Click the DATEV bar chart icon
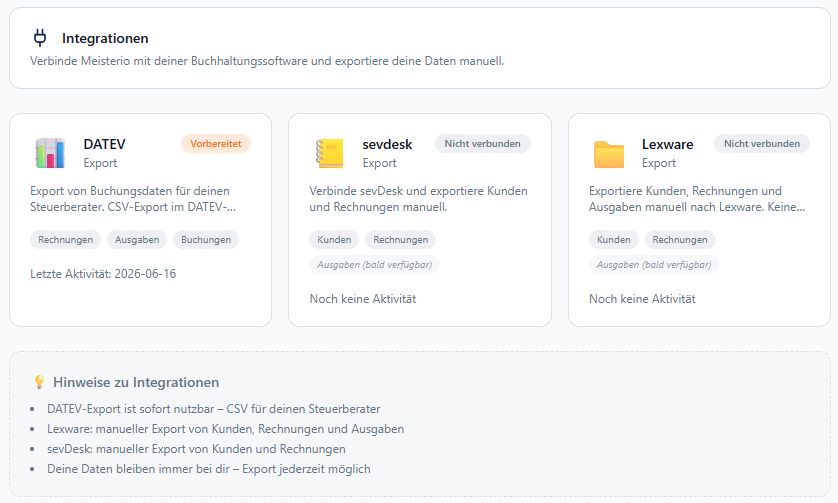Image resolution: width=838 pixels, height=503 pixels. tap(50, 153)
